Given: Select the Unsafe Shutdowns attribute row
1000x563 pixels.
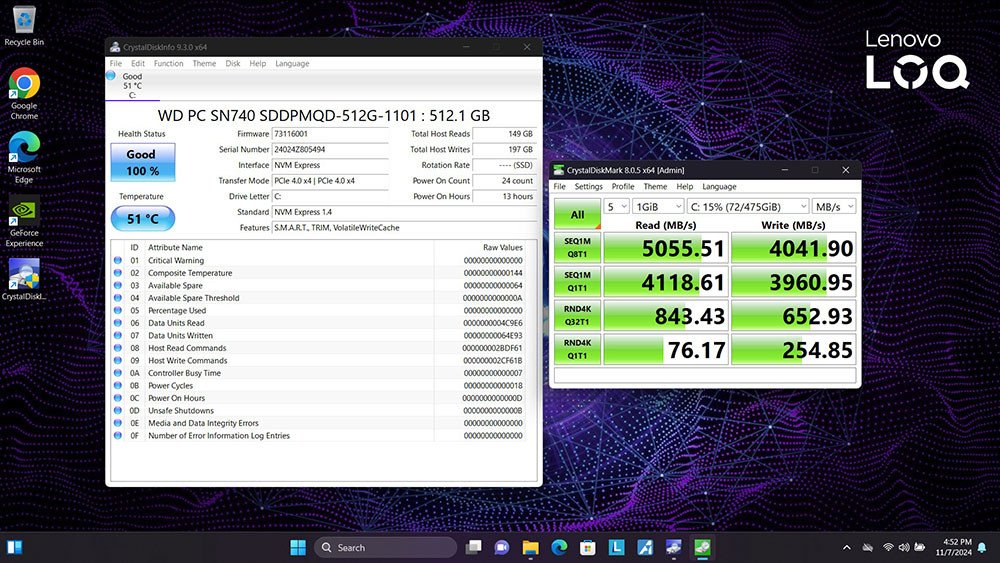Looking at the screenshot, I should 319,411.
